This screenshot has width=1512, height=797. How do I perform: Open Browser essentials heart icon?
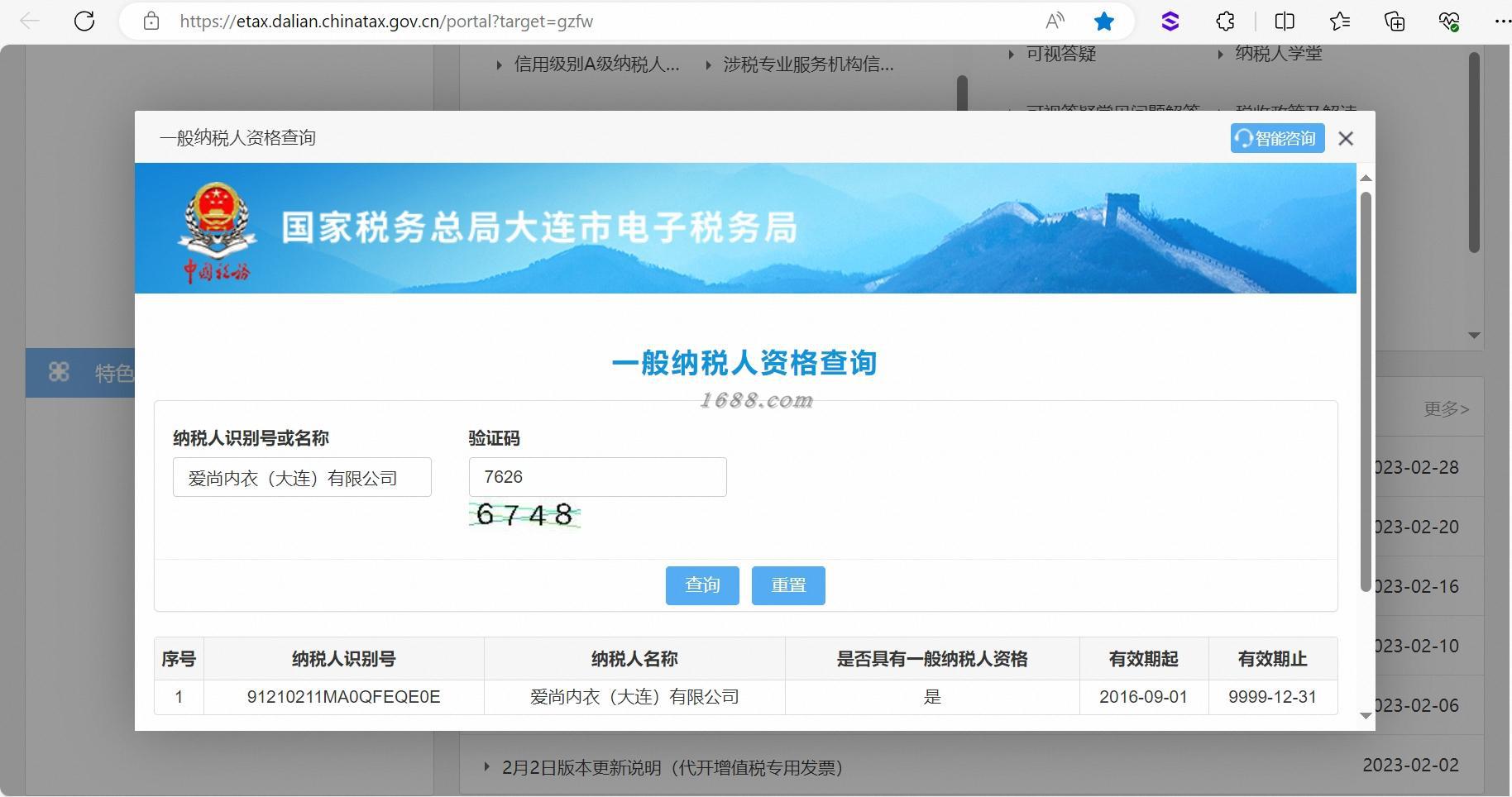coord(1449,21)
